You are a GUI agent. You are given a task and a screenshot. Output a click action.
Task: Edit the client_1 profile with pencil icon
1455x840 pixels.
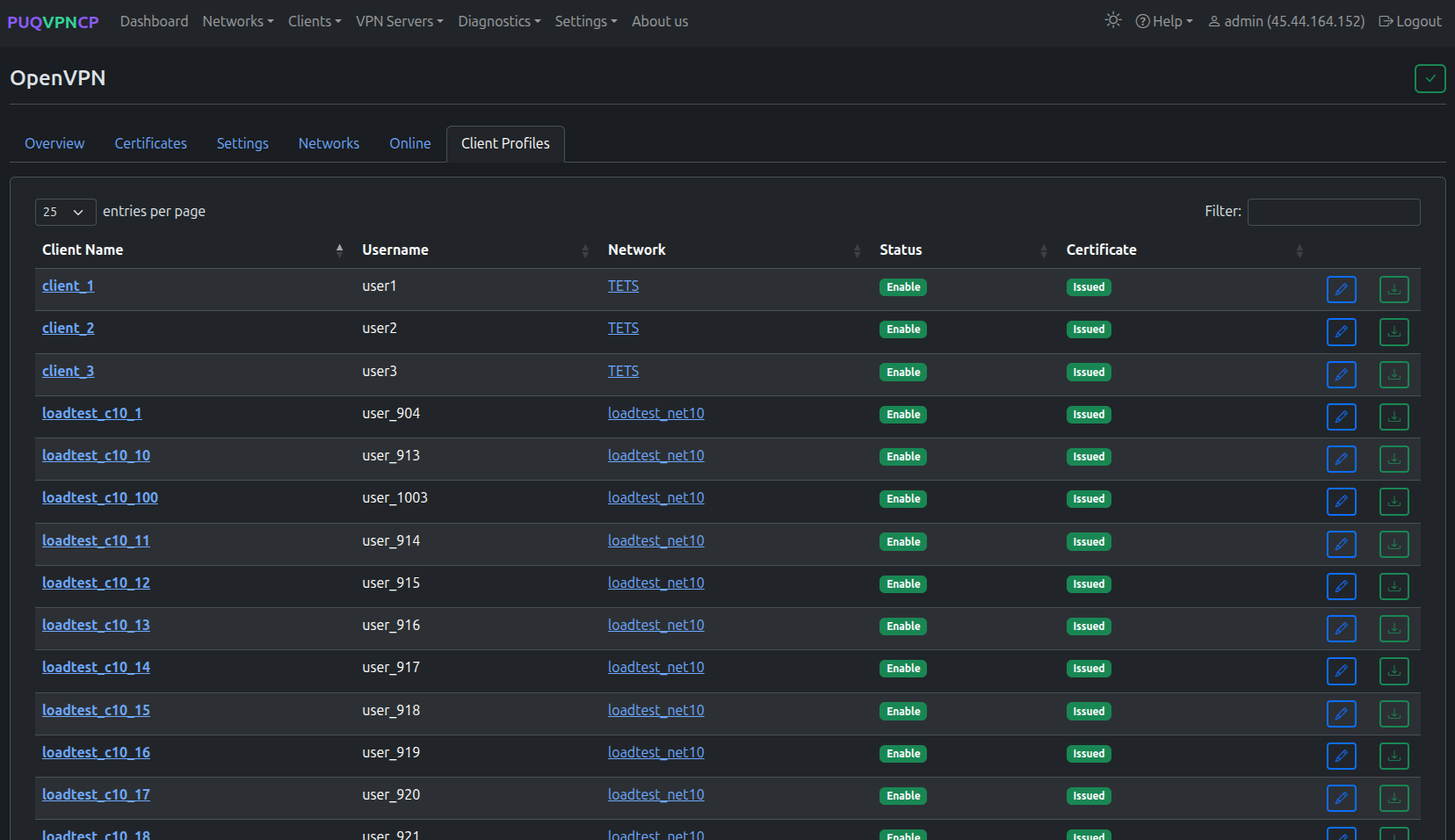1342,289
